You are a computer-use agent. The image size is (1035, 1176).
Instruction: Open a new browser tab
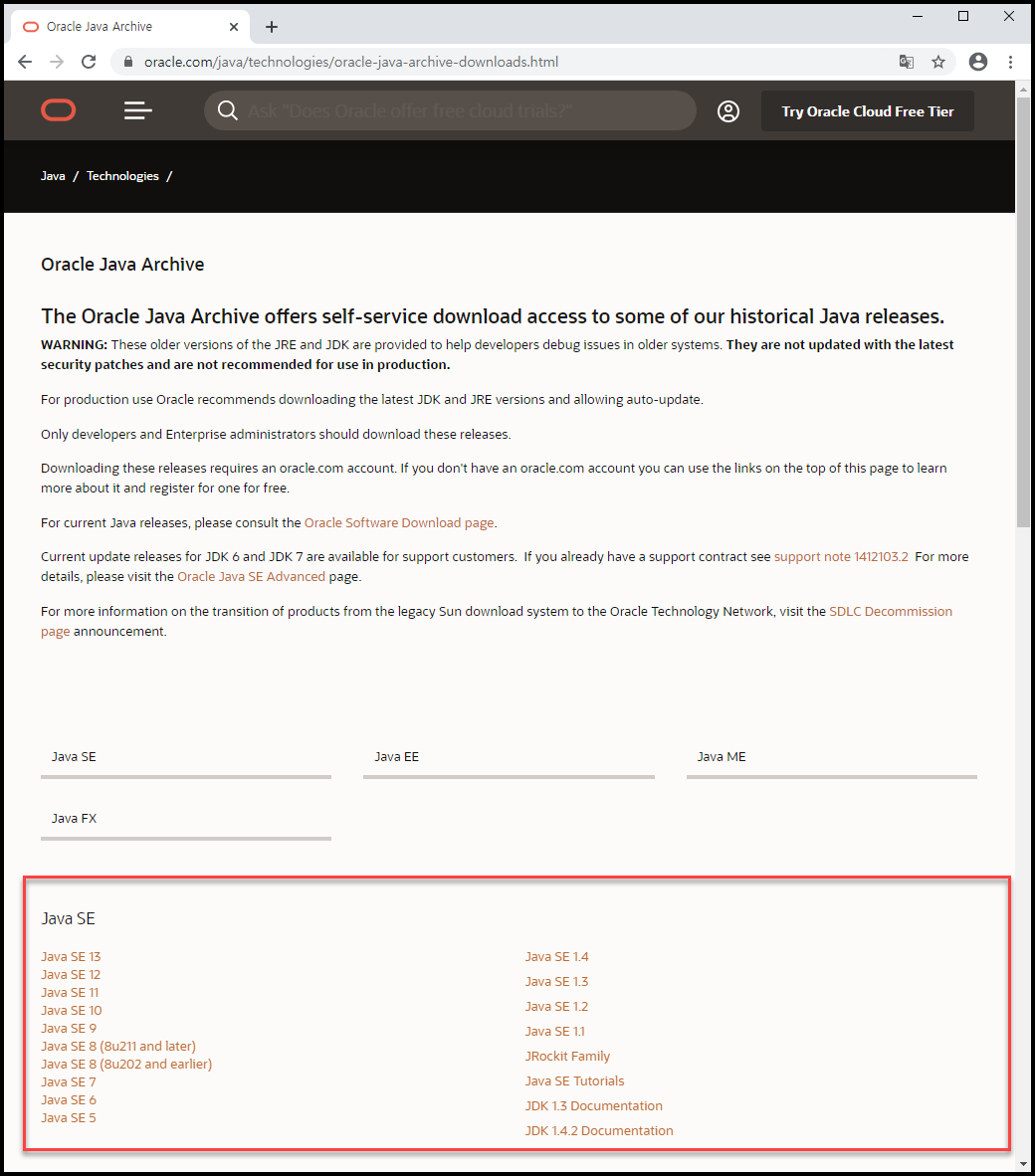coord(272,27)
